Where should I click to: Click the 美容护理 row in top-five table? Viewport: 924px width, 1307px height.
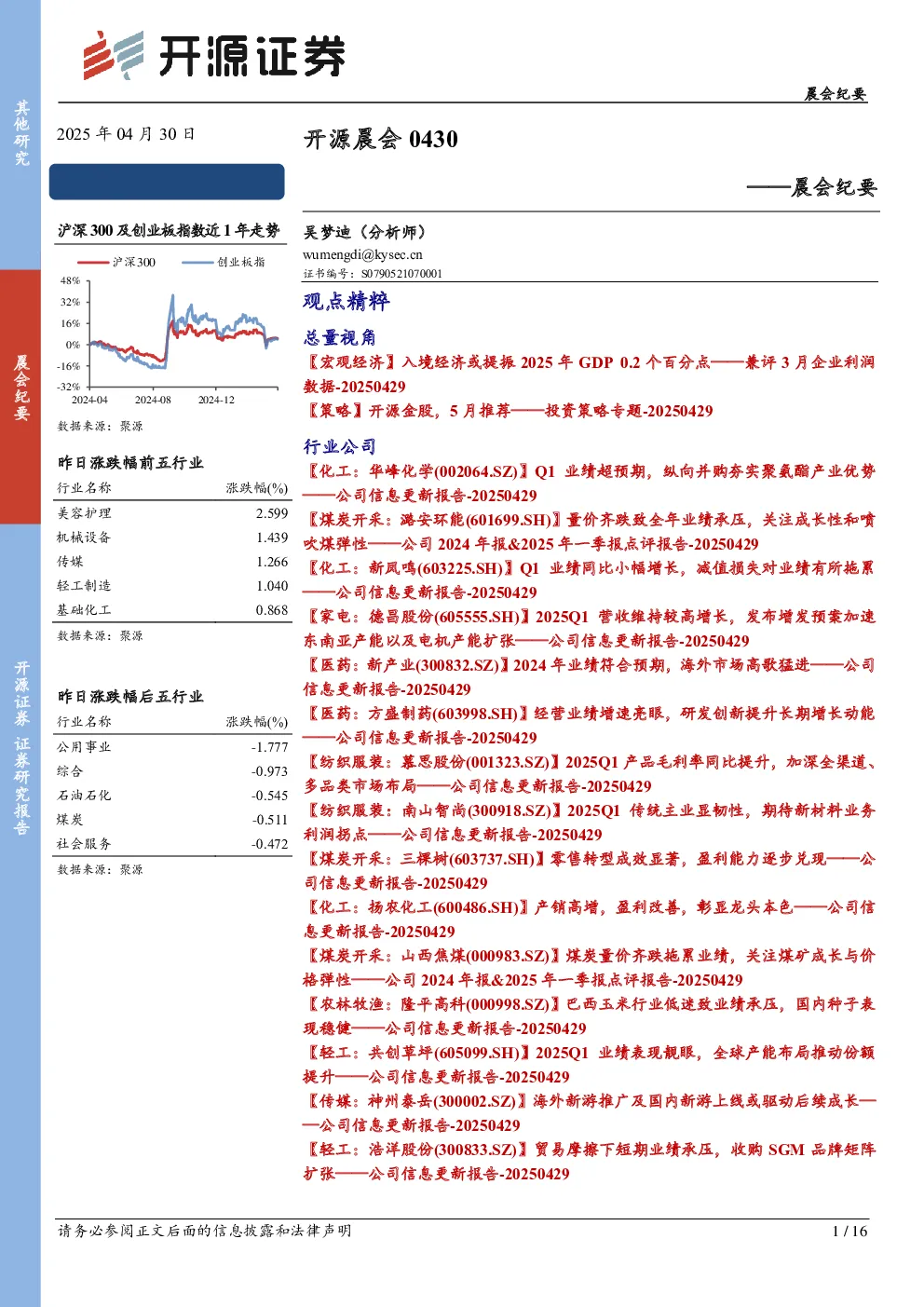click(x=172, y=513)
